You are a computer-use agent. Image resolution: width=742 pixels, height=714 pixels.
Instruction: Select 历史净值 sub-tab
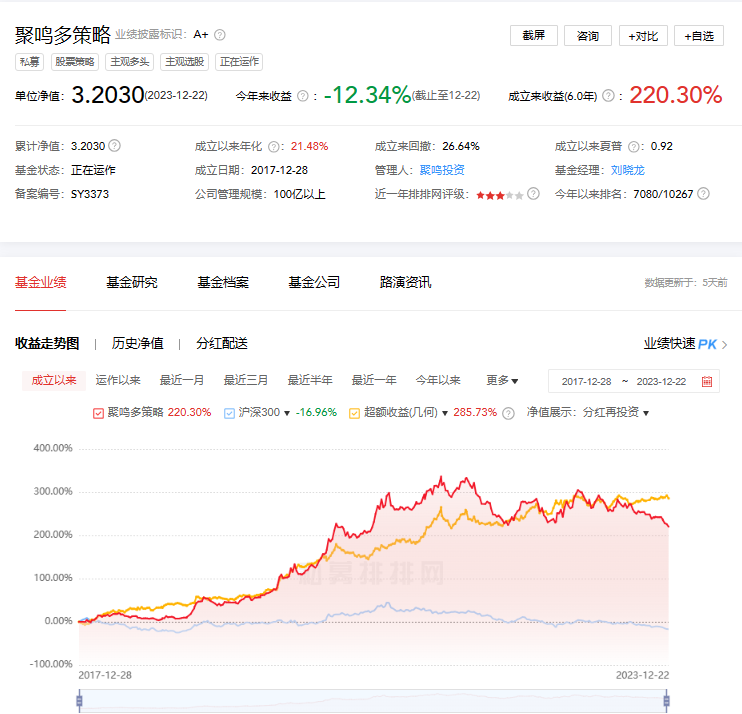(x=138, y=344)
